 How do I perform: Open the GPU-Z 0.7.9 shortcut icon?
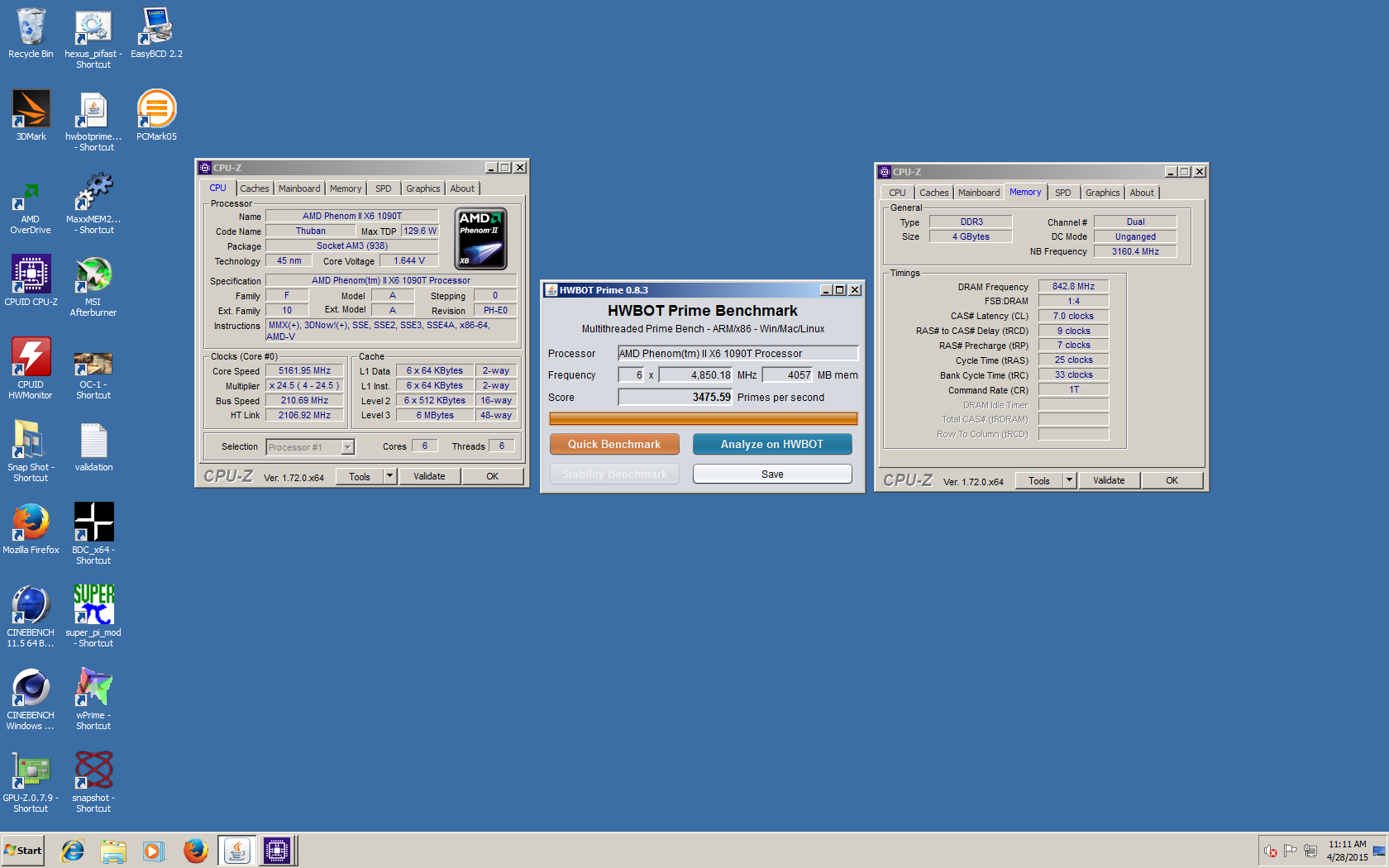point(31,782)
